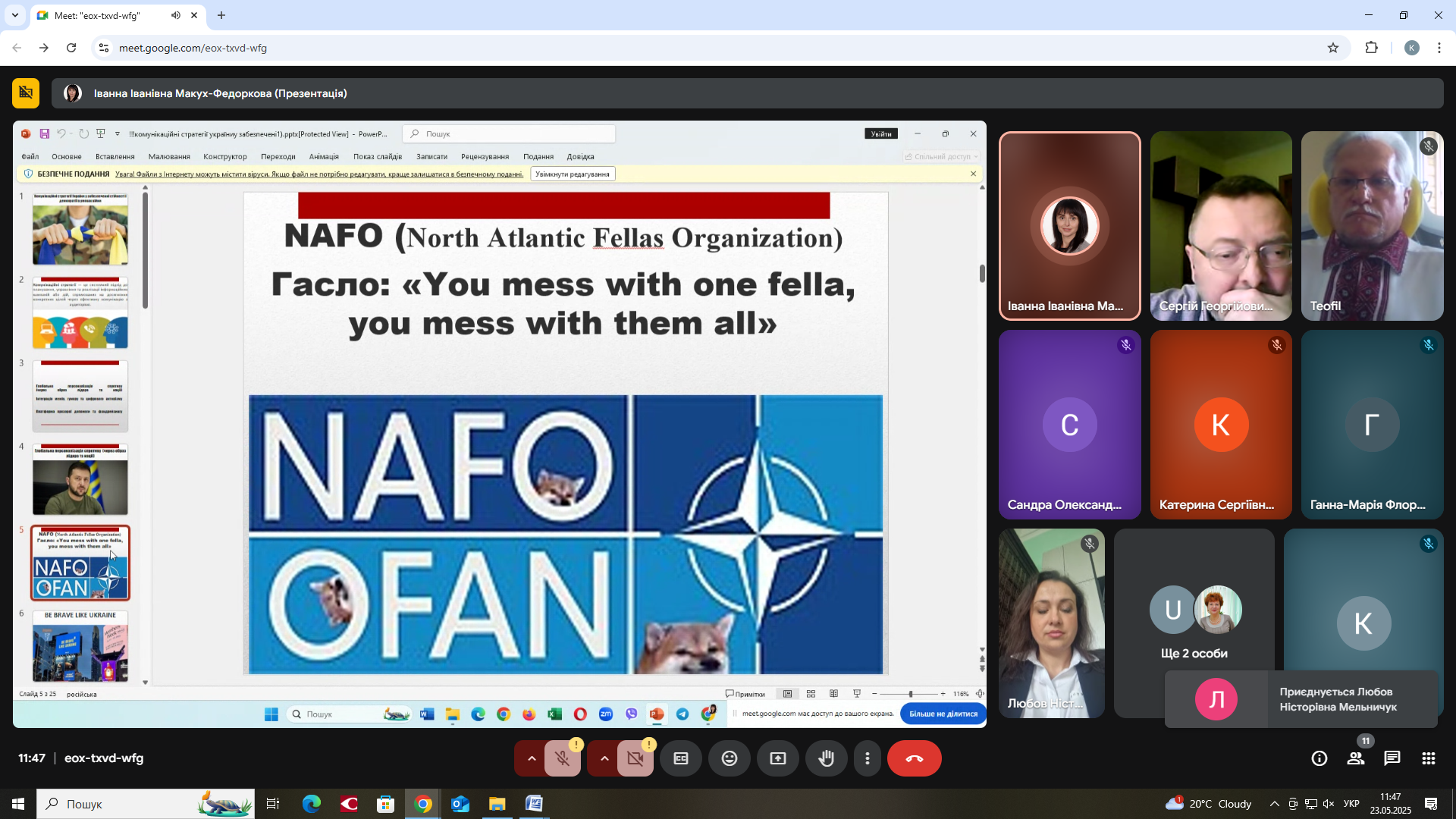Select the Teofil video tile

[1373, 226]
